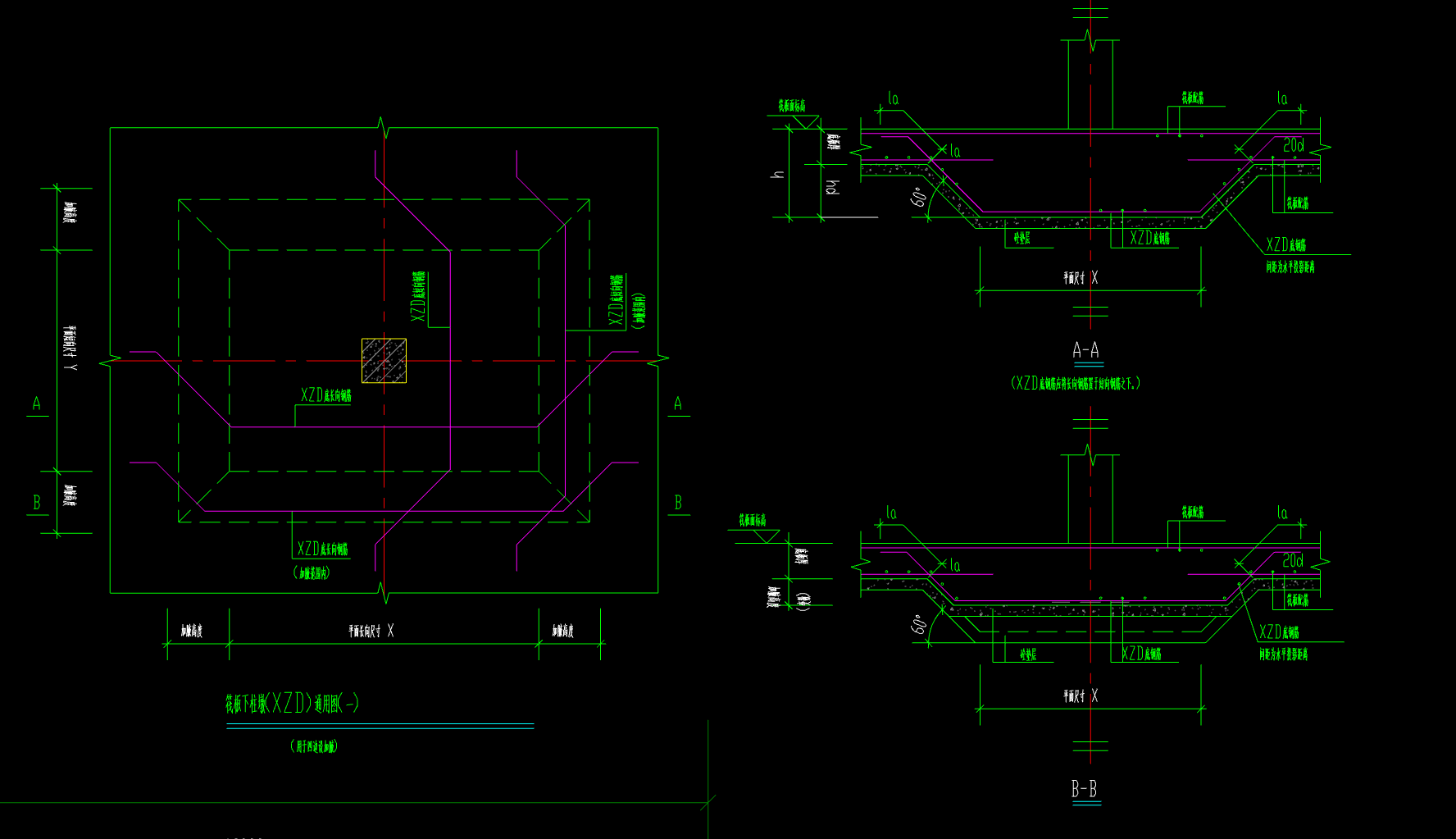1456x839 pixels.
Task: Click the 'A-A' section title
Action: coord(1086,350)
